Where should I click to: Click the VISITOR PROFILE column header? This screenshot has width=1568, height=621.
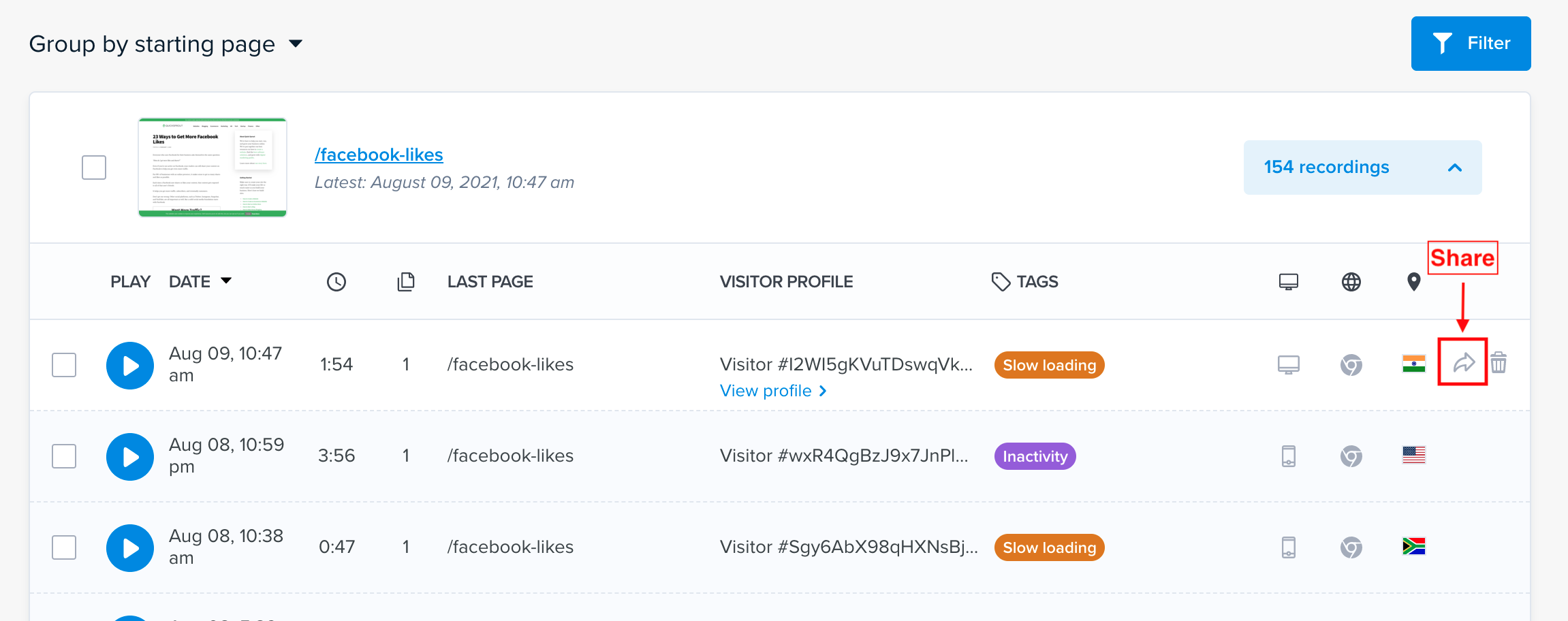pos(786,282)
